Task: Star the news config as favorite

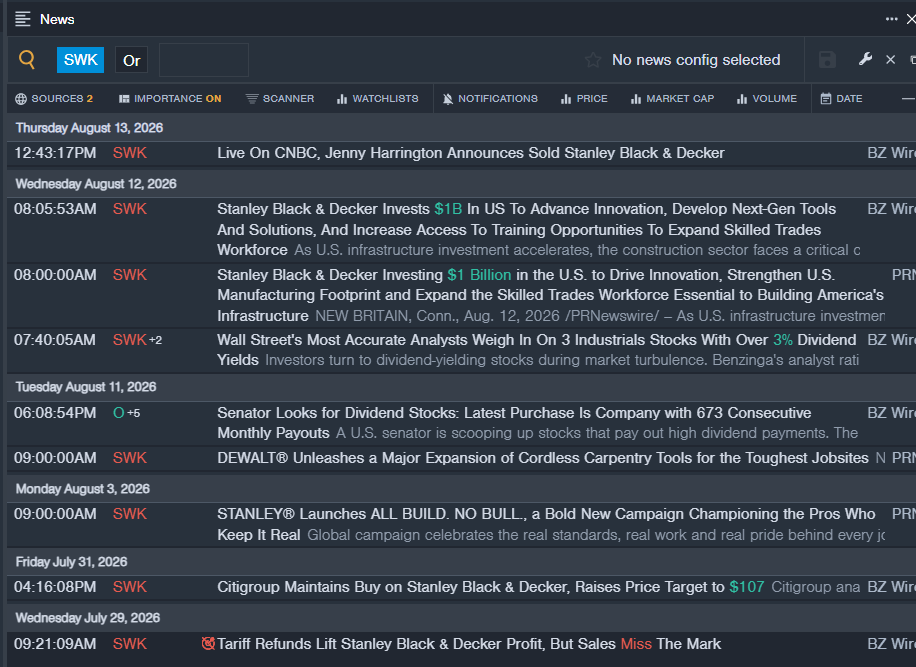Action: tap(593, 60)
